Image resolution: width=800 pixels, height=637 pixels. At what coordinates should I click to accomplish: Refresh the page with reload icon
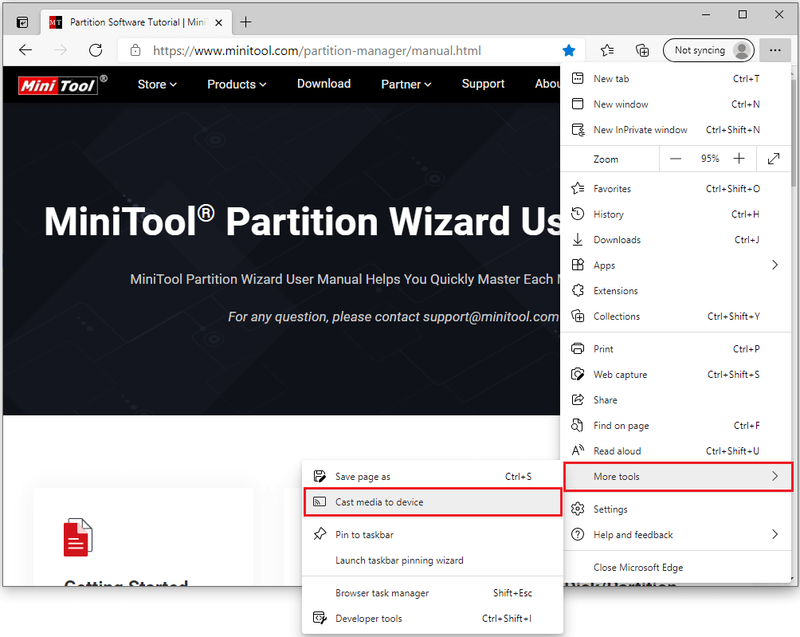95,50
